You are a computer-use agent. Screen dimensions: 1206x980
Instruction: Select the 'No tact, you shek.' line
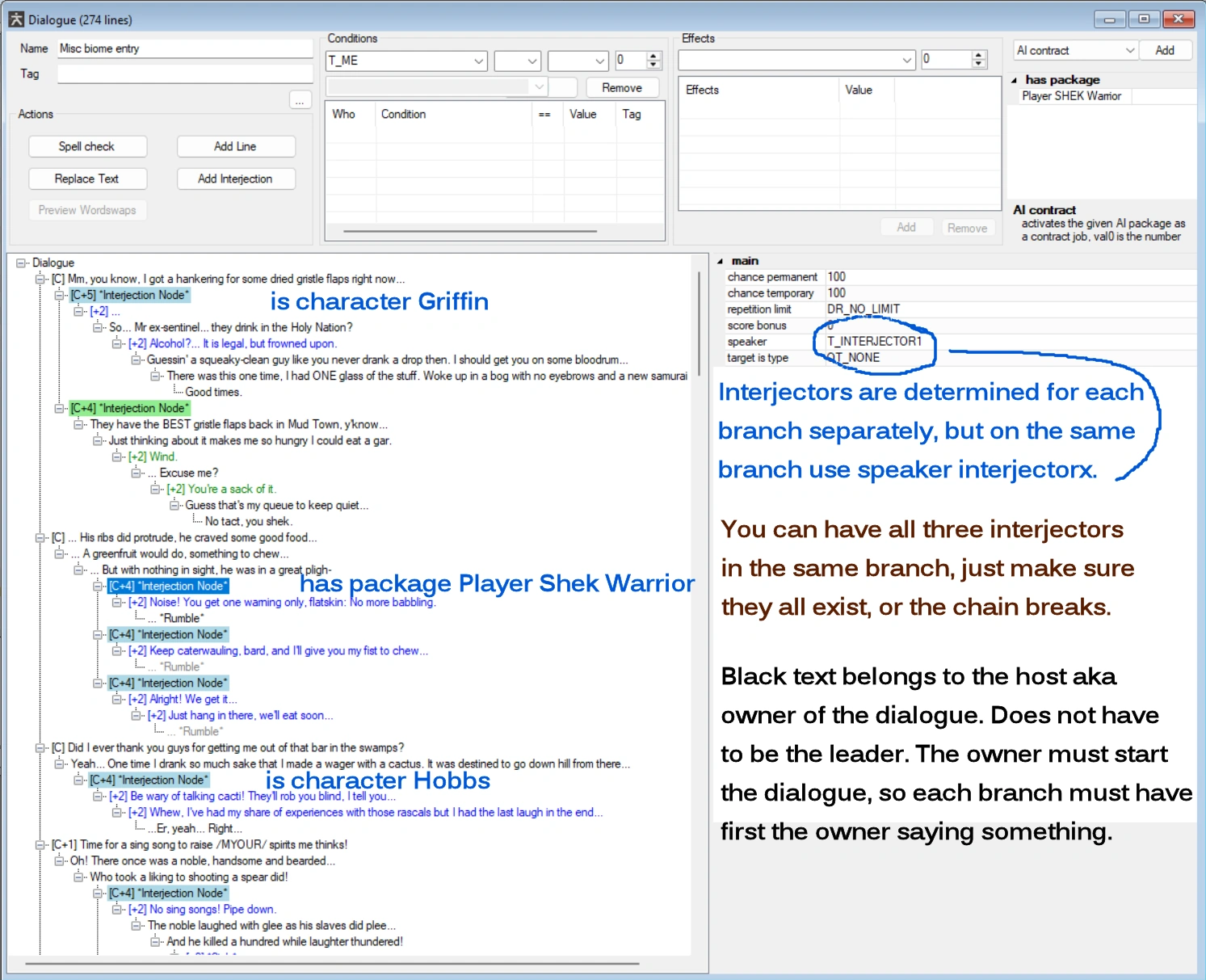click(x=249, y=521)
